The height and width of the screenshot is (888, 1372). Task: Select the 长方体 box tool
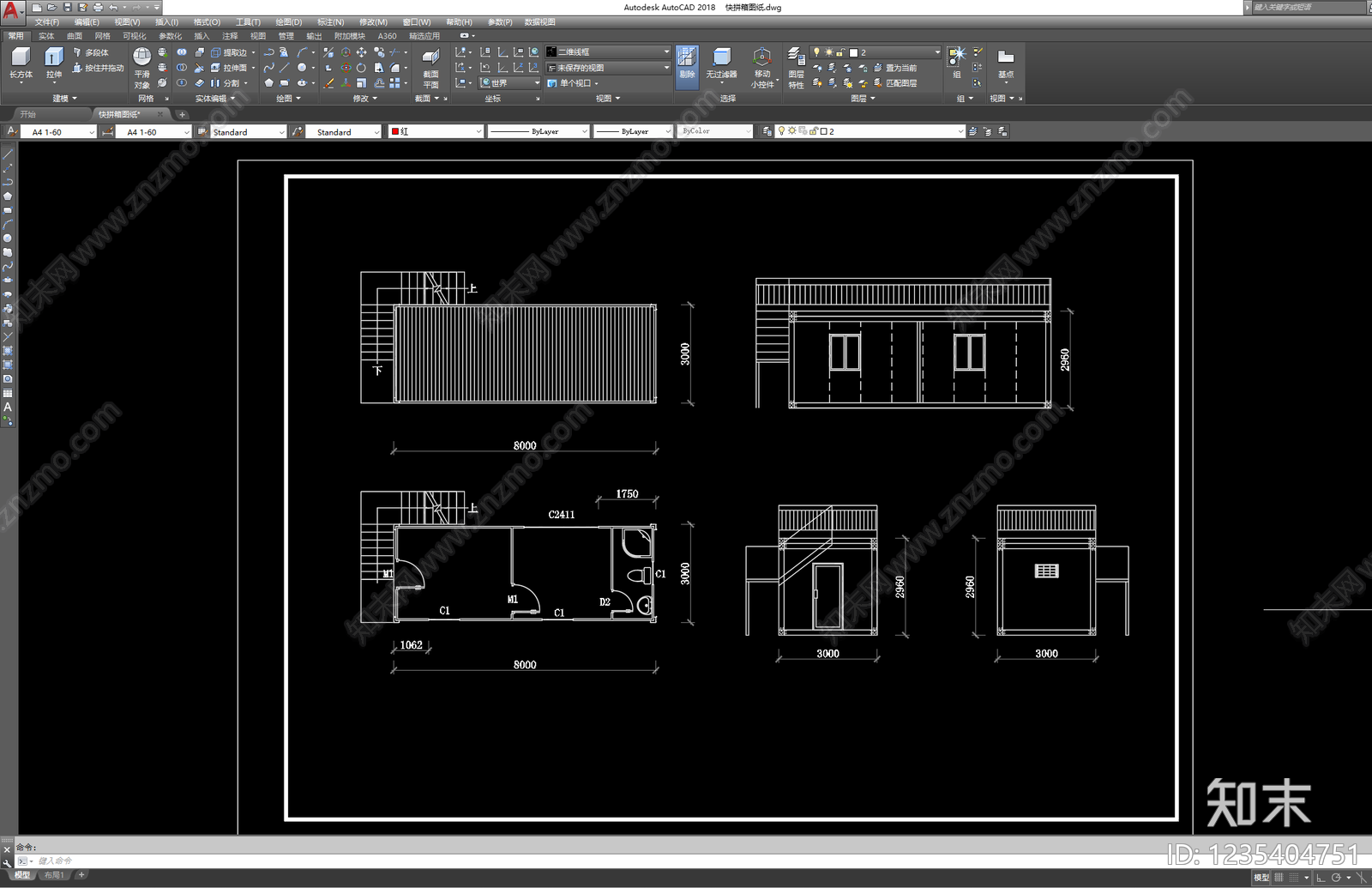(x=21, y=63)
